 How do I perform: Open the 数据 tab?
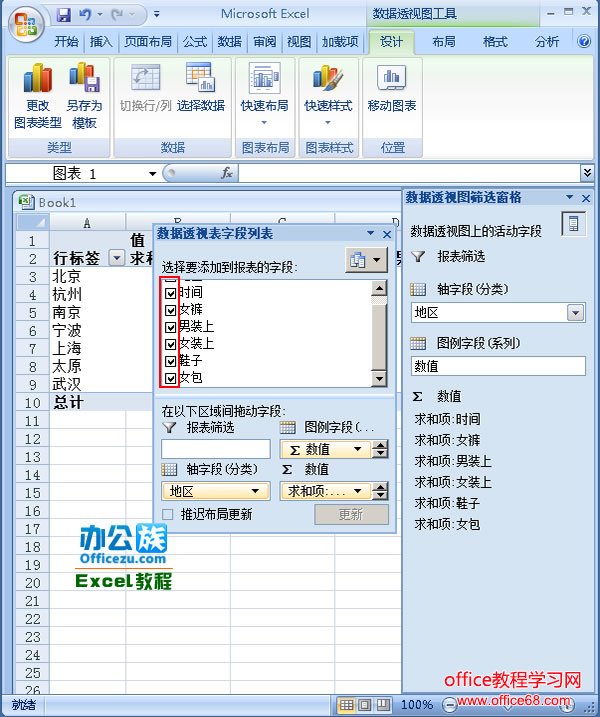pyautogui.click(x=229, y=42)
